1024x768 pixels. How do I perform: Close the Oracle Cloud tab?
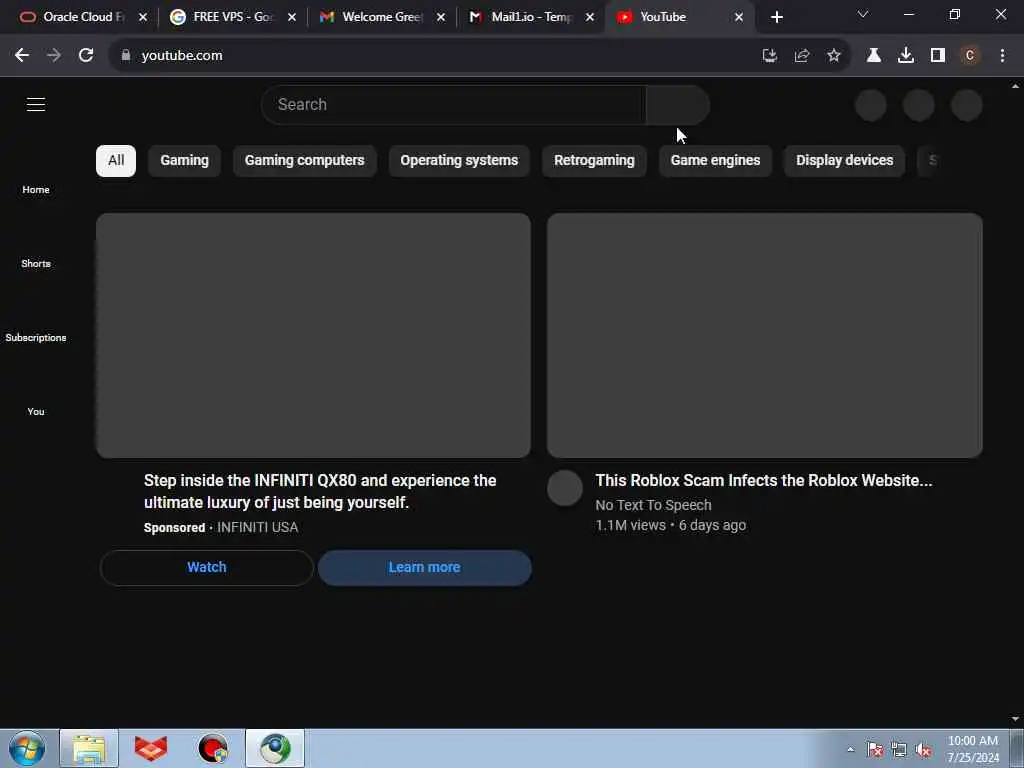pos(143,17)
